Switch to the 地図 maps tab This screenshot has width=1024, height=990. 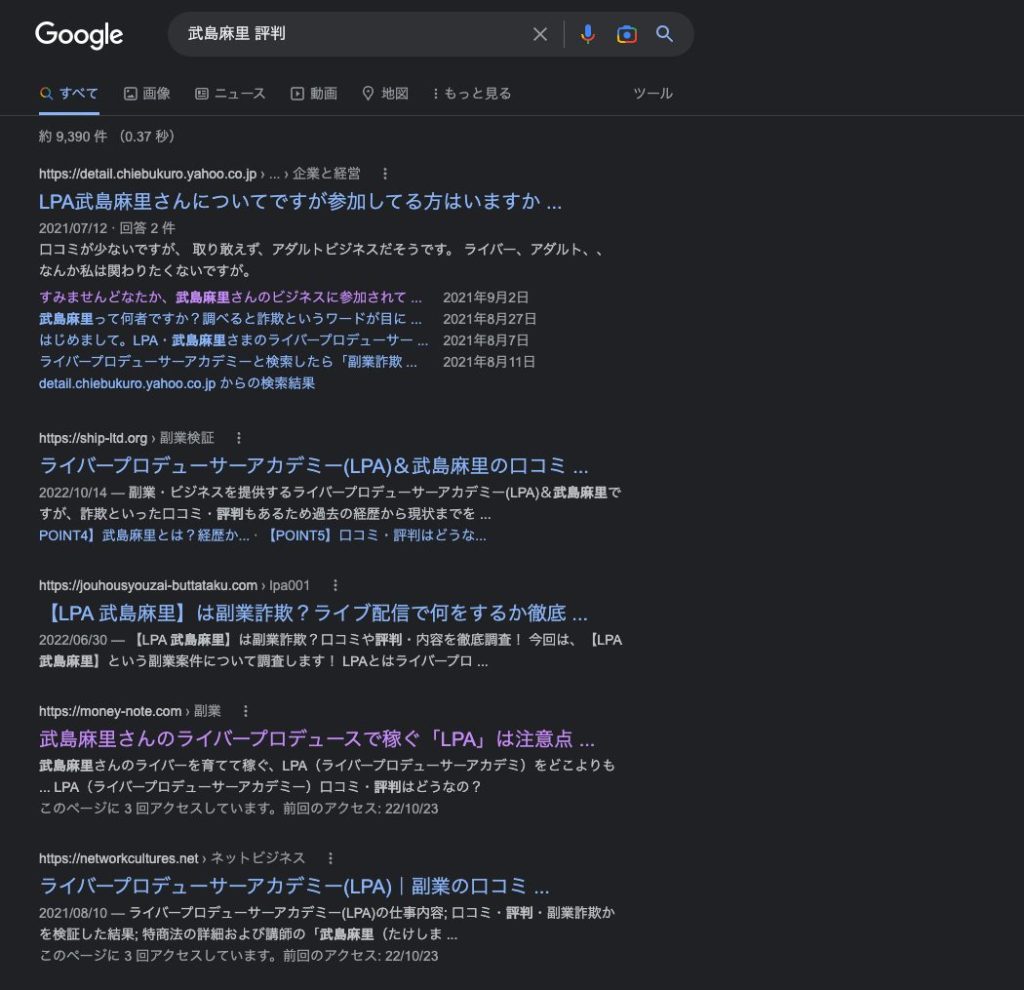click(385, 93)
